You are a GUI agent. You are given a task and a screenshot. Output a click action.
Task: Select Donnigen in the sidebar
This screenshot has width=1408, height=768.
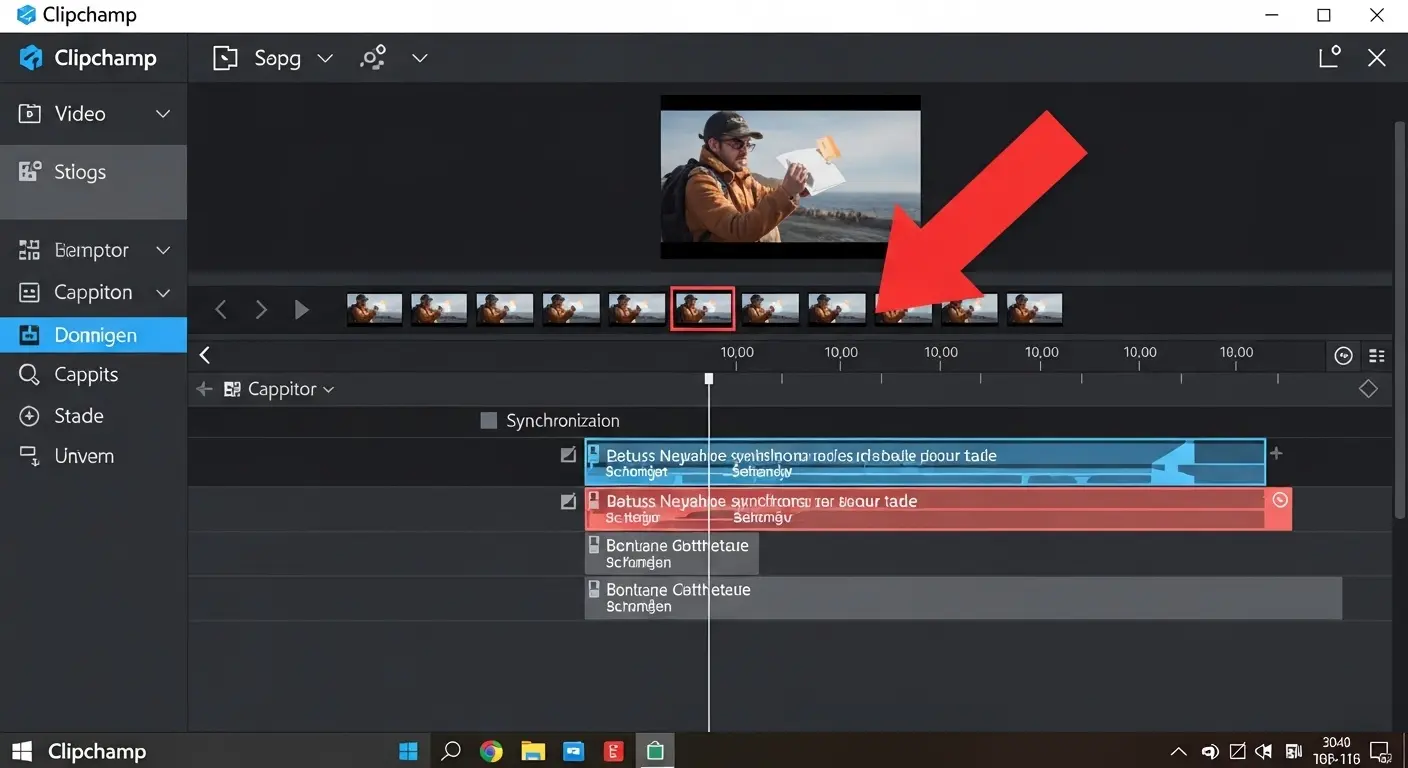click(93, 335)
